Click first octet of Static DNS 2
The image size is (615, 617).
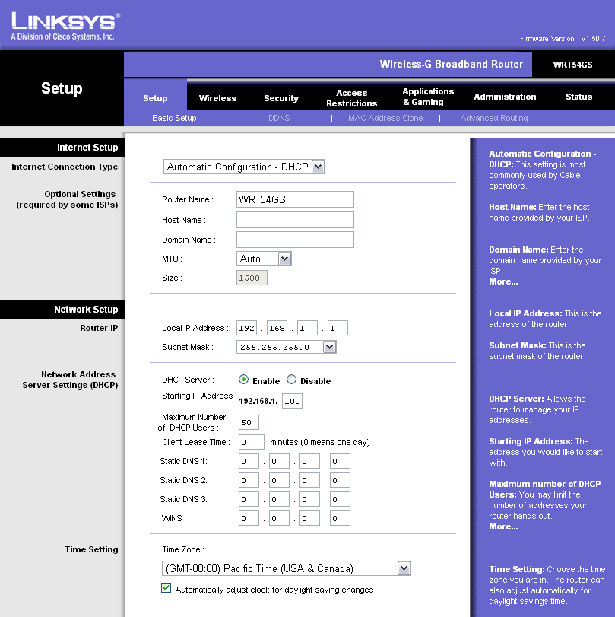point(249,480)
